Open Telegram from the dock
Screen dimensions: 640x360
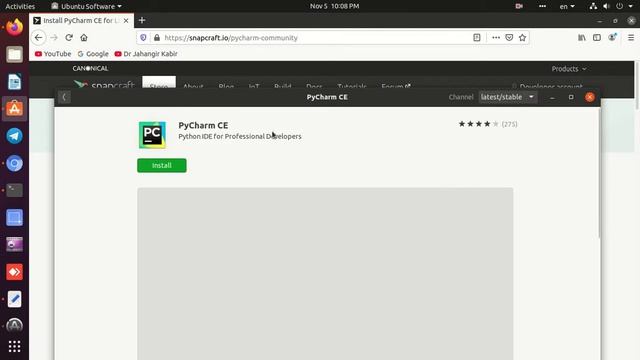tap(15, 136)
